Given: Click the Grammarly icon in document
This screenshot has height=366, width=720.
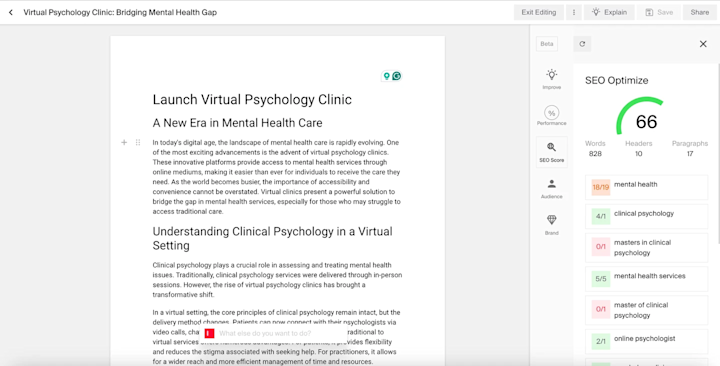Looking at the screenshot, I should pos(397,76).
